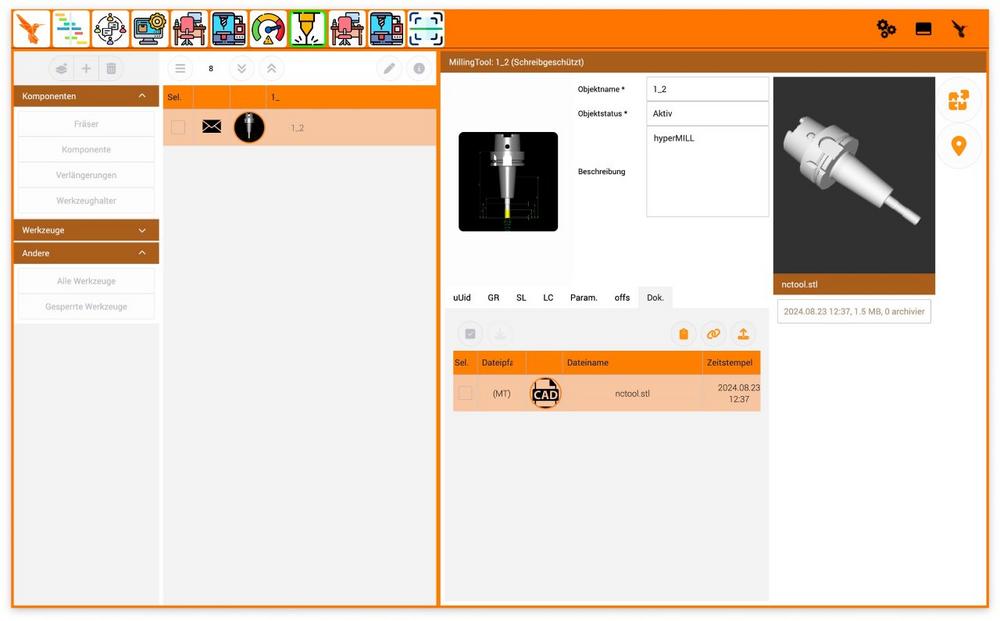Click the clipboard icon in documents toolbar
Image resolution: width=1000 pixels, height=621 pixels.
point(684,334)
